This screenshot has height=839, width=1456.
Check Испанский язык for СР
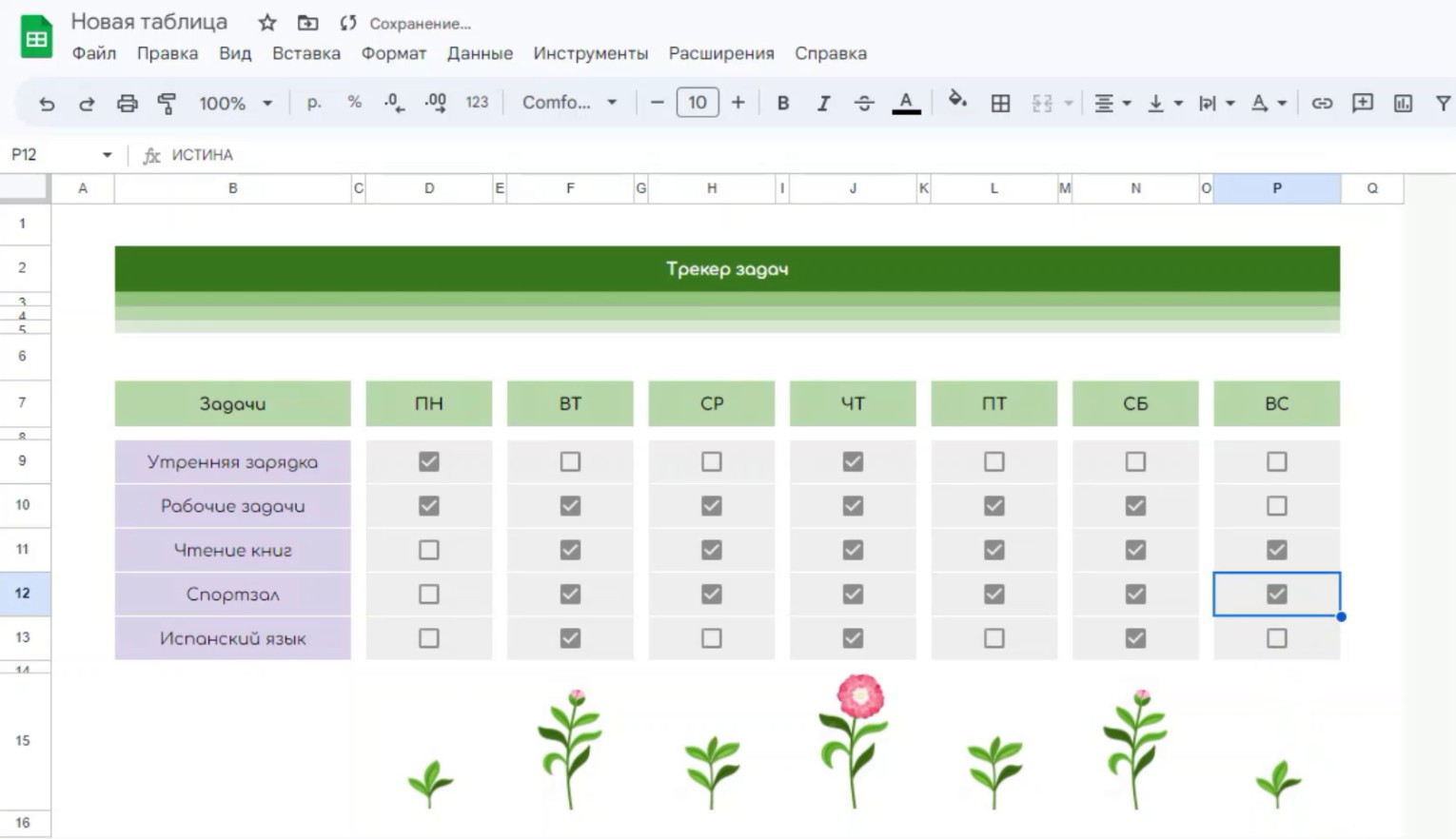pos(712,638)
